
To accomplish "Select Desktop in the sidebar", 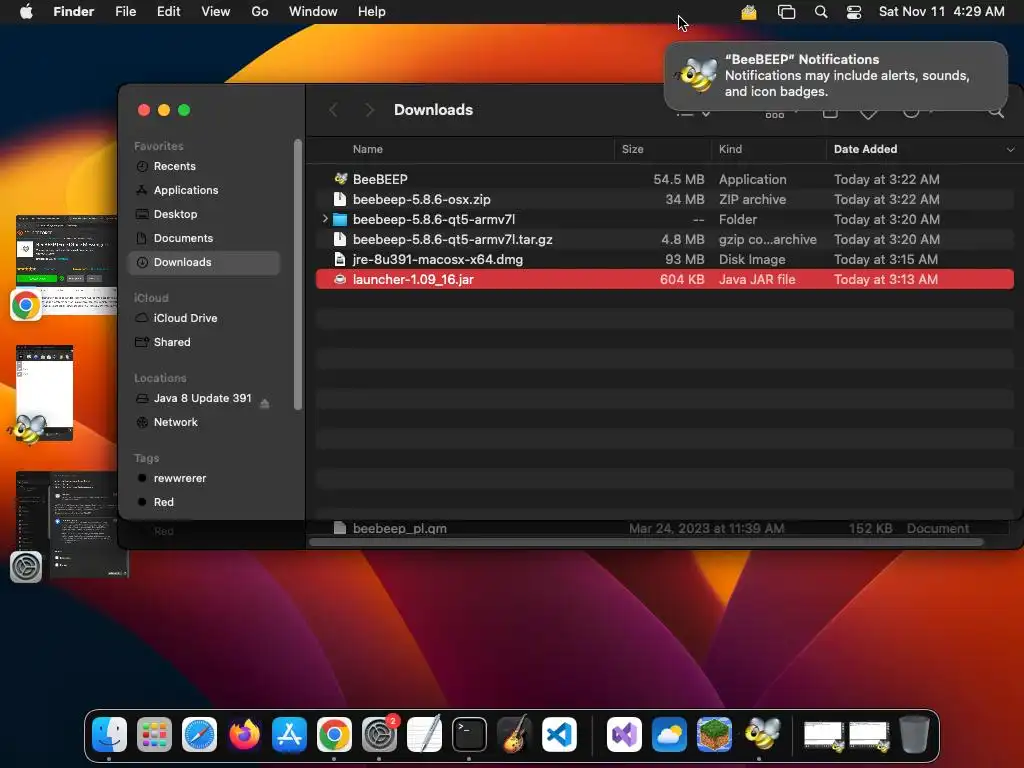I will (x=204, y=214).
